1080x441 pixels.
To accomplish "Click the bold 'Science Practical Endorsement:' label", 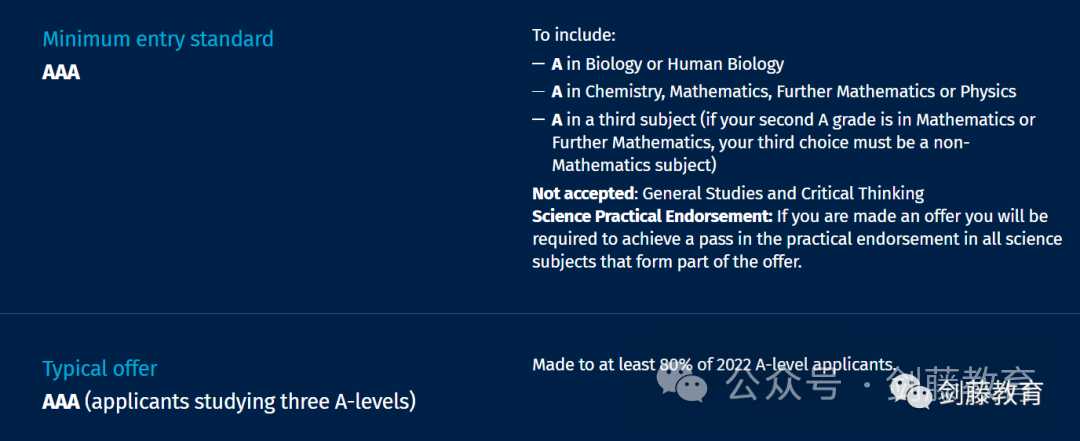I will [x=652, y=217].
